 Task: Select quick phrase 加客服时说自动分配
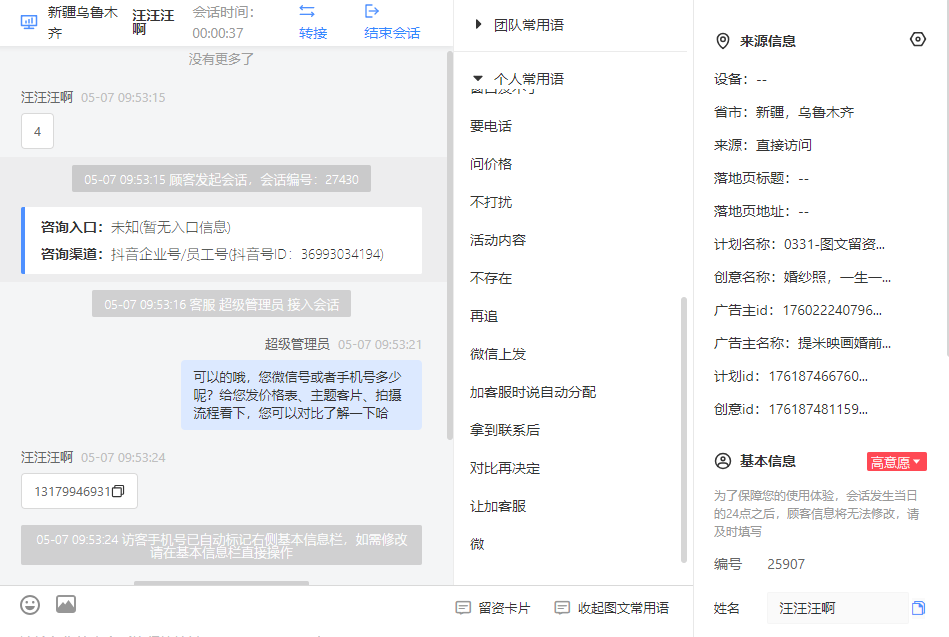click(533, 392)
